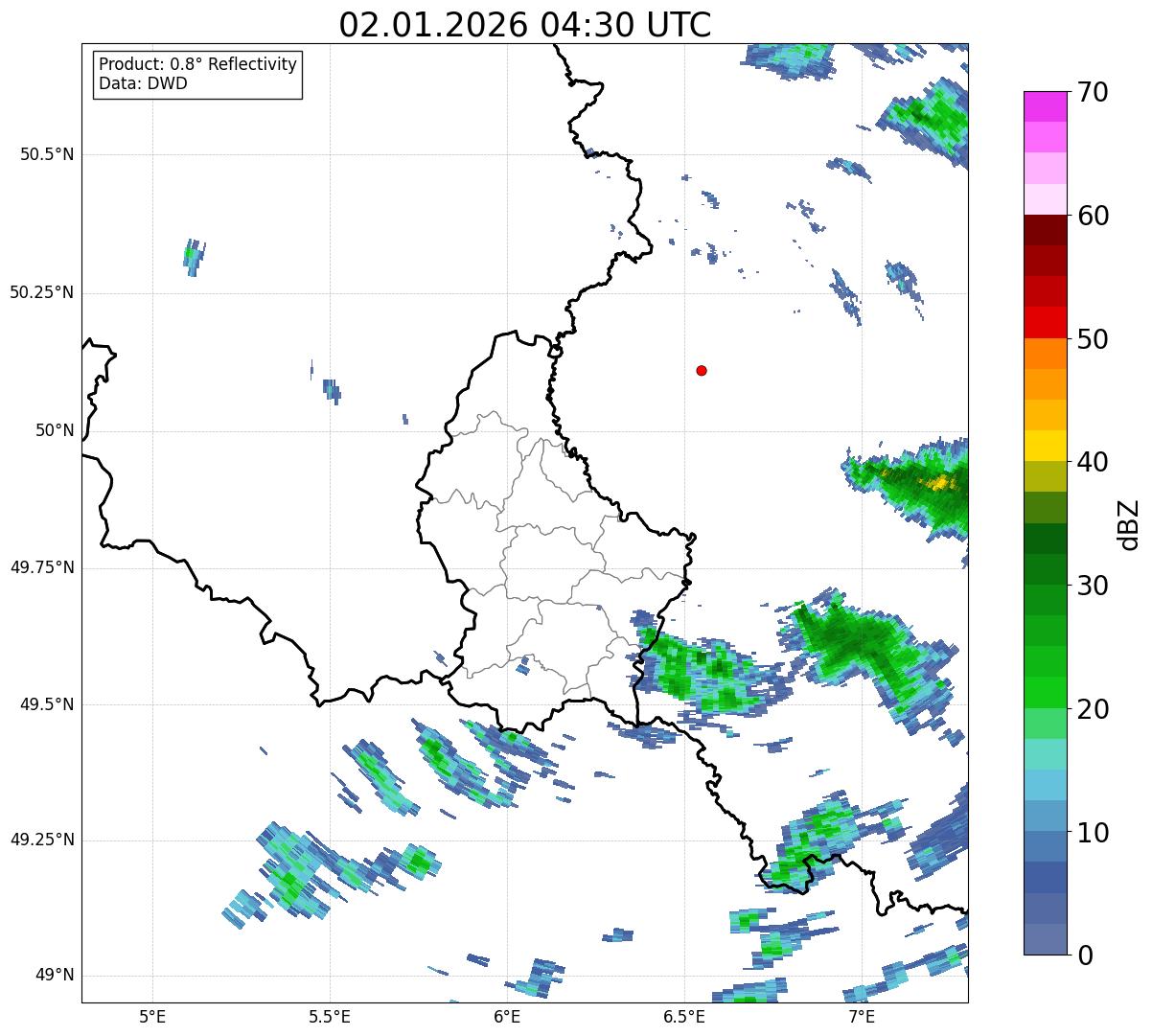Click the 5.5°E longitude label
1152x1036 pixels.
[330, 1016]
